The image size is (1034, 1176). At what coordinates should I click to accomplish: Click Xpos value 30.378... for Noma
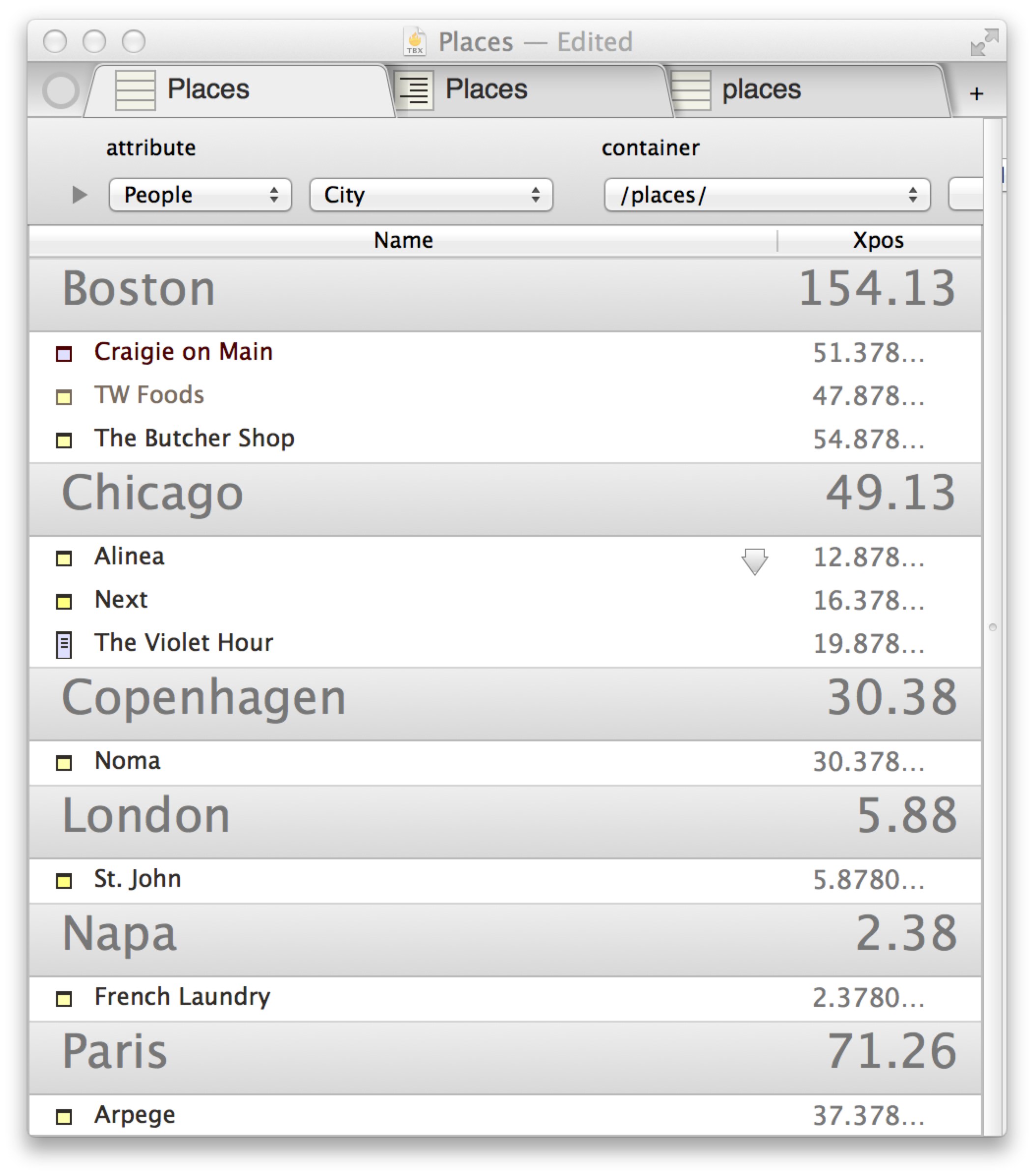click(x=868, y=763)
